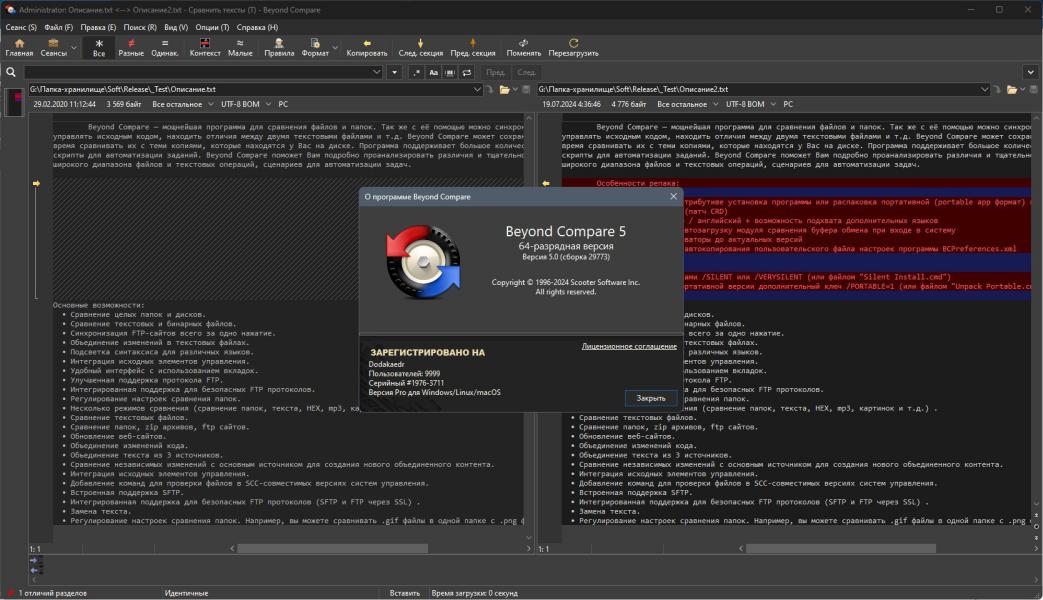Open left pane Все остальное dropdown
The image size is (1043, 600).
point(182,104)
